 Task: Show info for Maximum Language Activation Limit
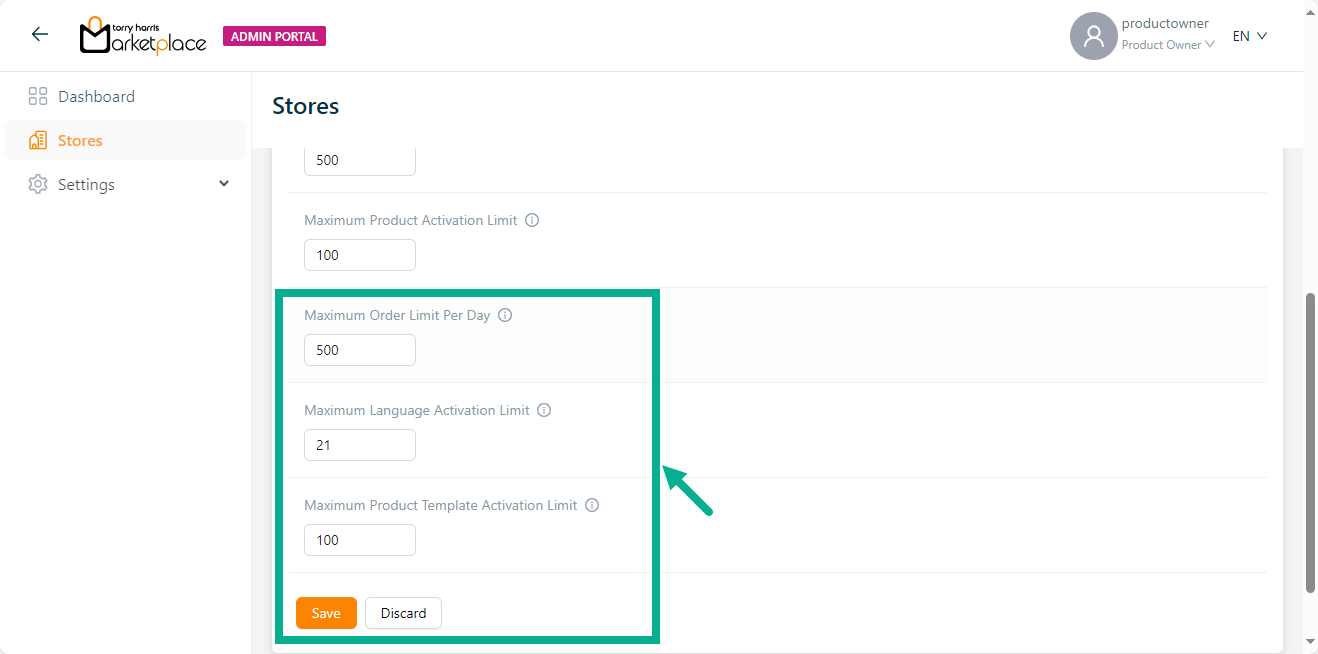tap(544, 410)
